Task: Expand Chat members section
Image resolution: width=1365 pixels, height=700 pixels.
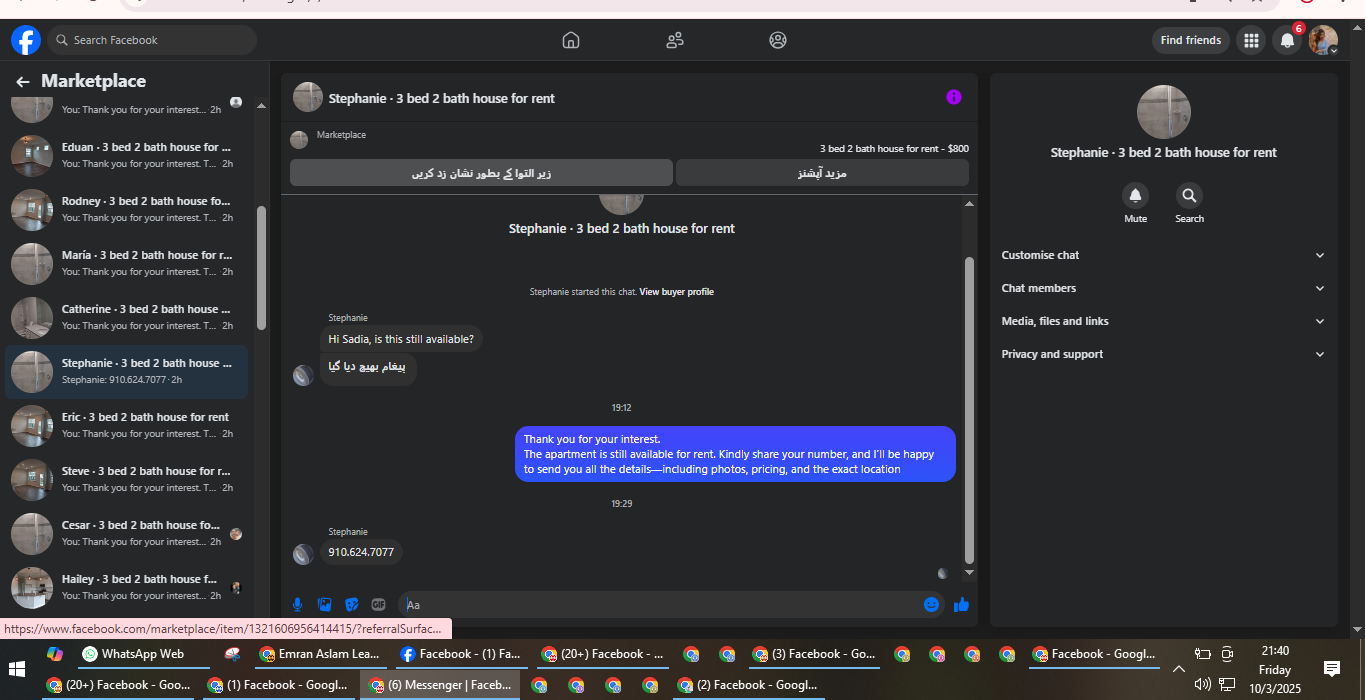Action: 1164,288
